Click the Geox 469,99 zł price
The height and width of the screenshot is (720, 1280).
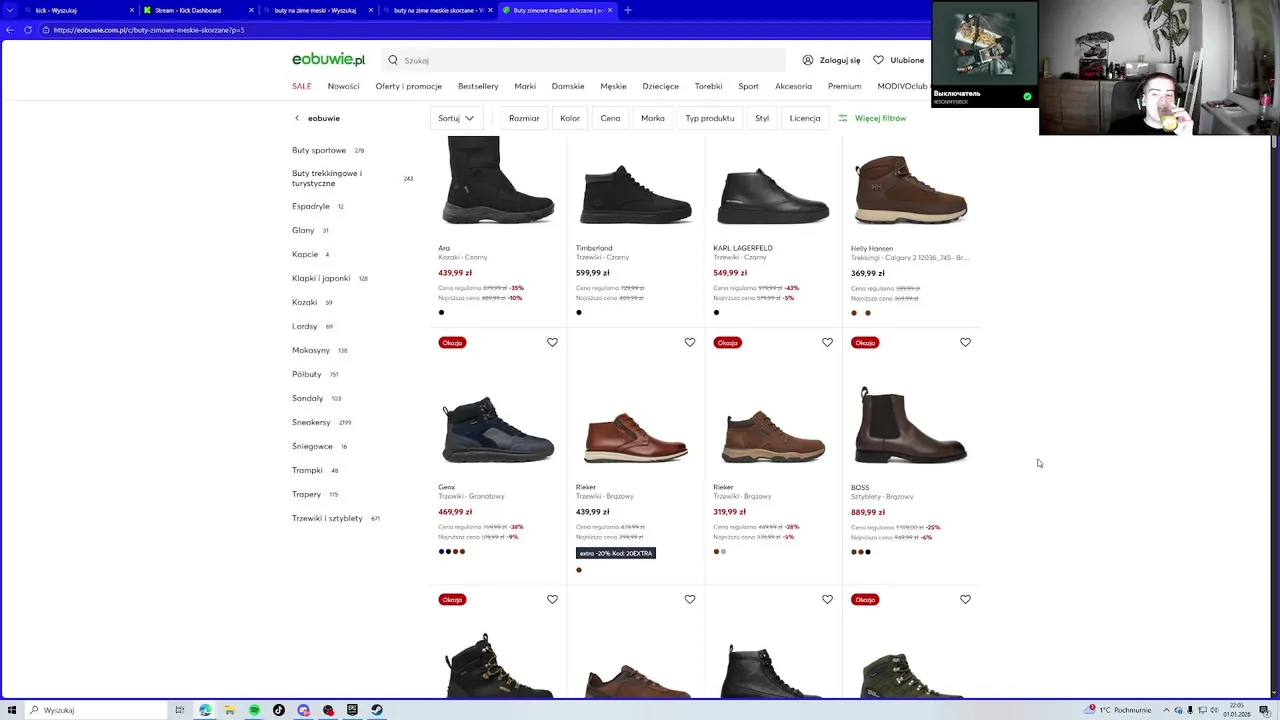[x=455, y=512]
